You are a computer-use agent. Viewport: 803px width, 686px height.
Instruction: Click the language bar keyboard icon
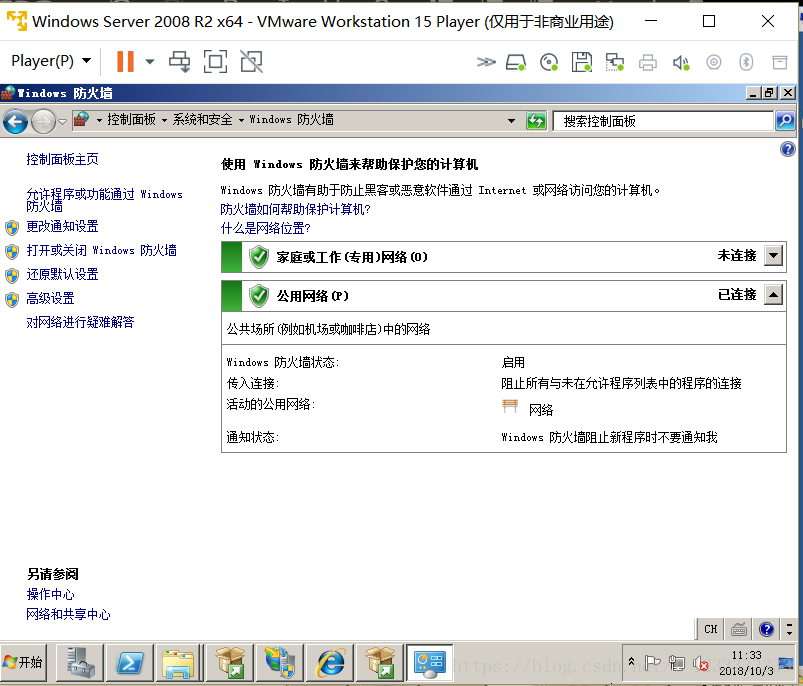[738, 629]
